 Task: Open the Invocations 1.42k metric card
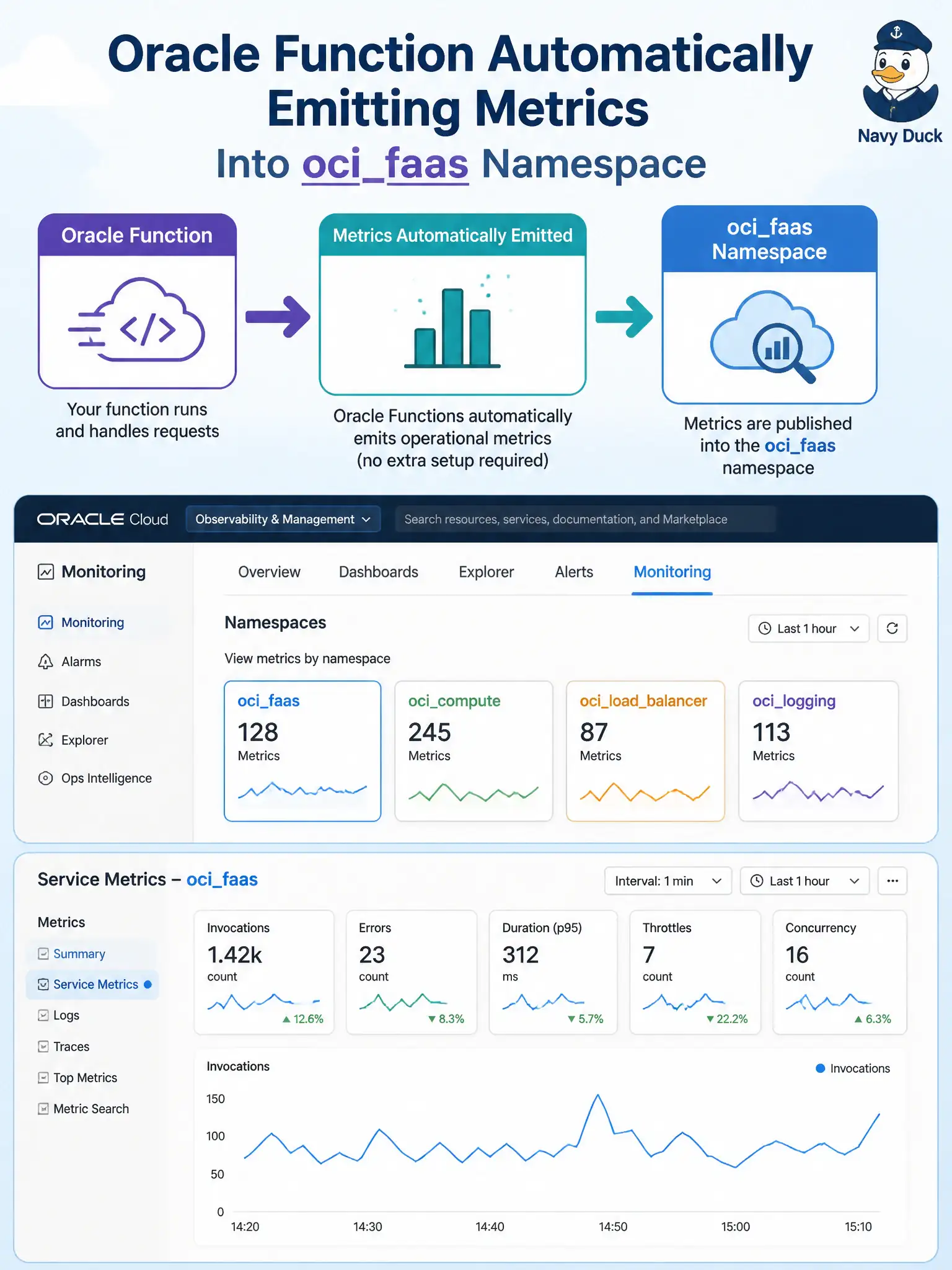click(x=264, y=972)
